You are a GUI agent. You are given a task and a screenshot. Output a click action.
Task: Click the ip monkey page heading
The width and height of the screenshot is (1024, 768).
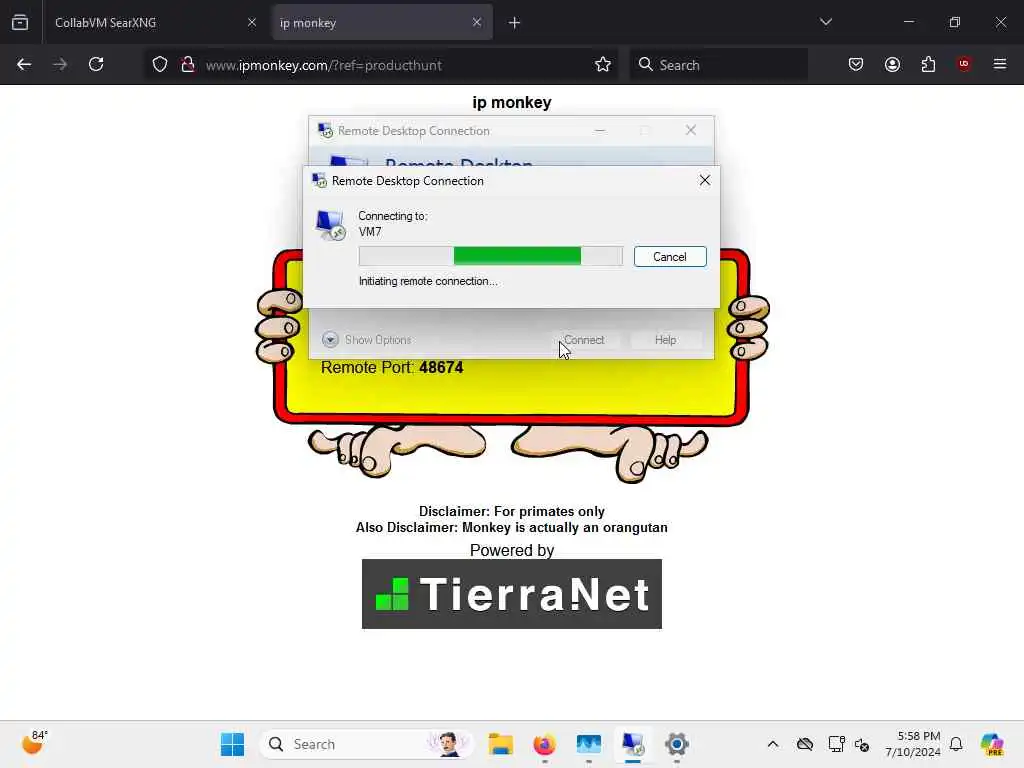click(x=511, y=103)
